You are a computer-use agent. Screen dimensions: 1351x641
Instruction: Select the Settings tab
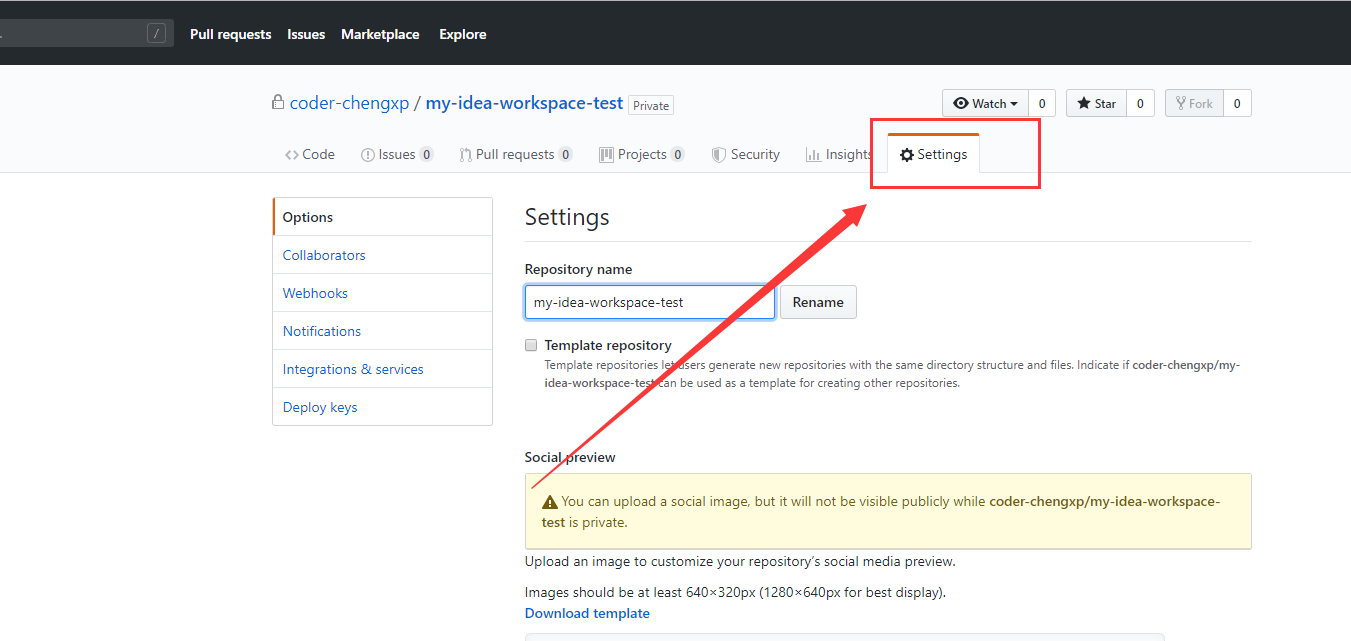point(933,154)
